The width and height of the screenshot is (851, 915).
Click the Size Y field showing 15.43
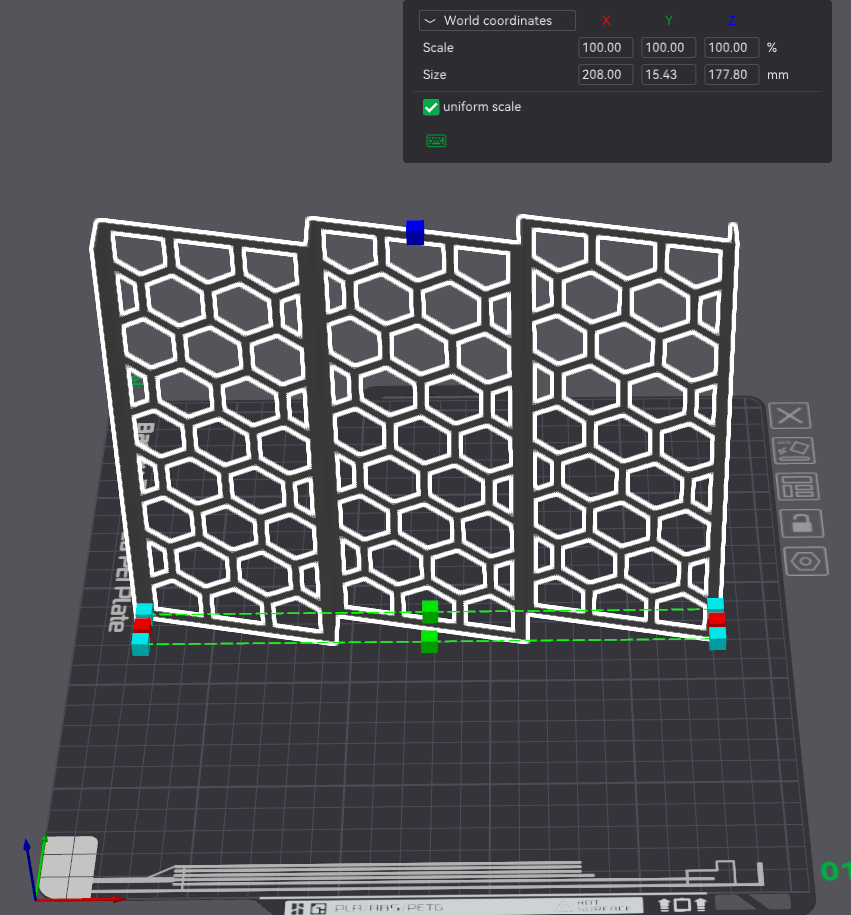click(668, 75)
